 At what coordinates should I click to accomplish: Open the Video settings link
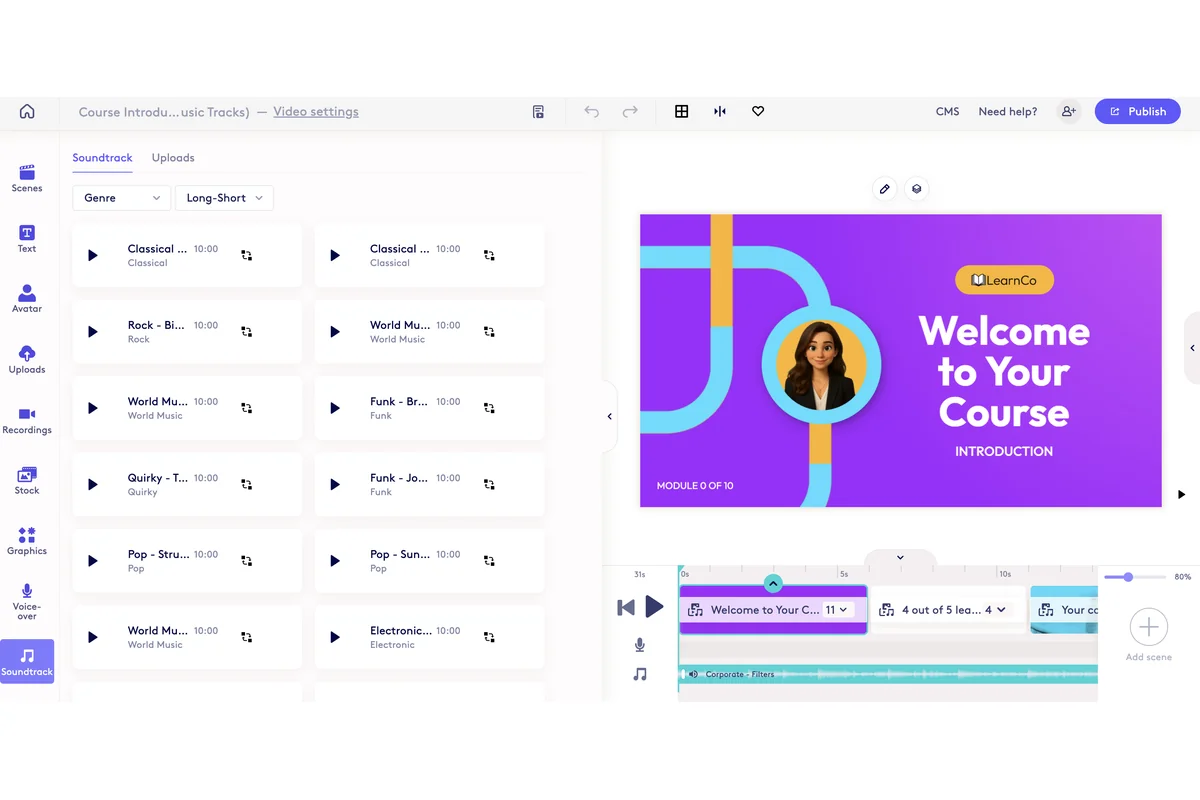click(316, 112)
